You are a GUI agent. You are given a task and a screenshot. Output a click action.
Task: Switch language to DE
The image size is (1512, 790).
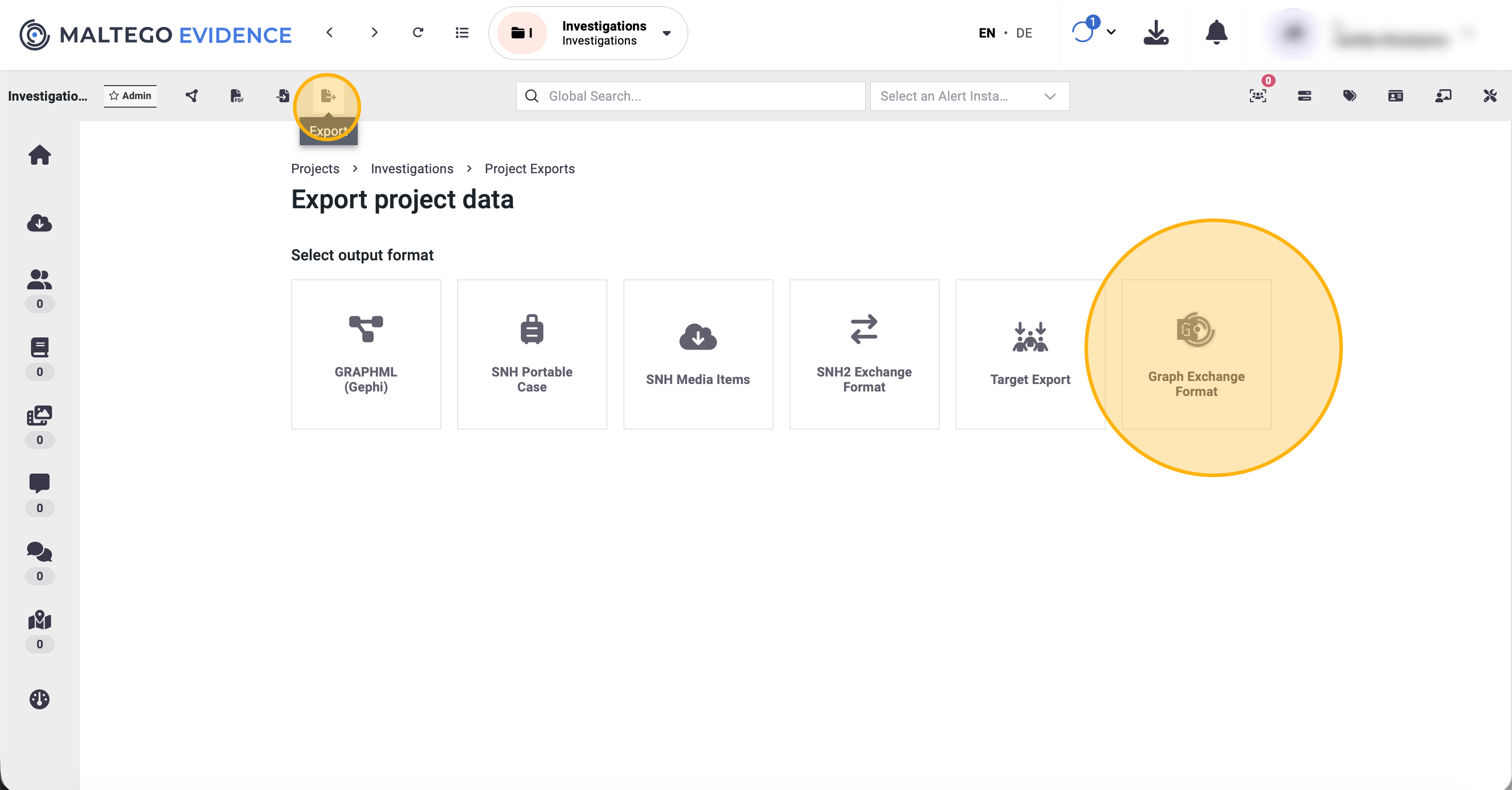(x=1024, y=33)
